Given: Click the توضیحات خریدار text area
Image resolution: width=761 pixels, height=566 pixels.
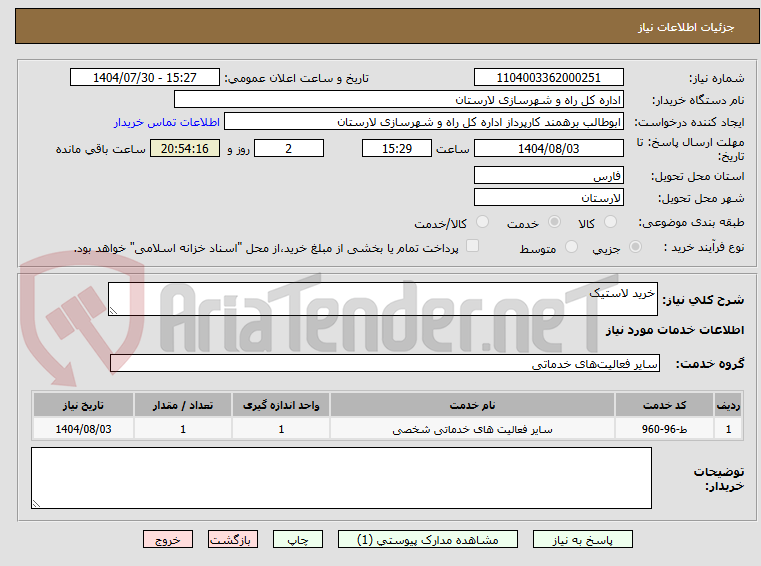Looking at the screenshot, I should (x=341, y=478).
